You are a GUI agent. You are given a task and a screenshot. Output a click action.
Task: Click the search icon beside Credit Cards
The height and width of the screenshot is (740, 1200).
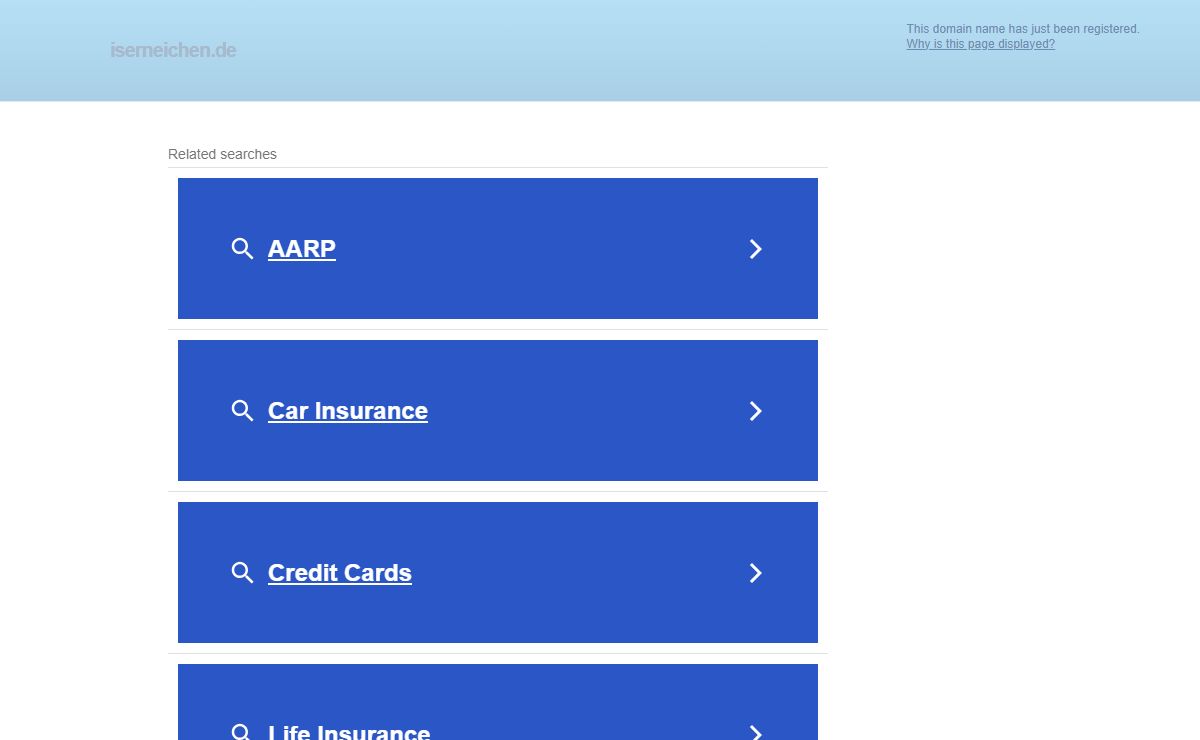pyautogui.click(x=242, y=573)
